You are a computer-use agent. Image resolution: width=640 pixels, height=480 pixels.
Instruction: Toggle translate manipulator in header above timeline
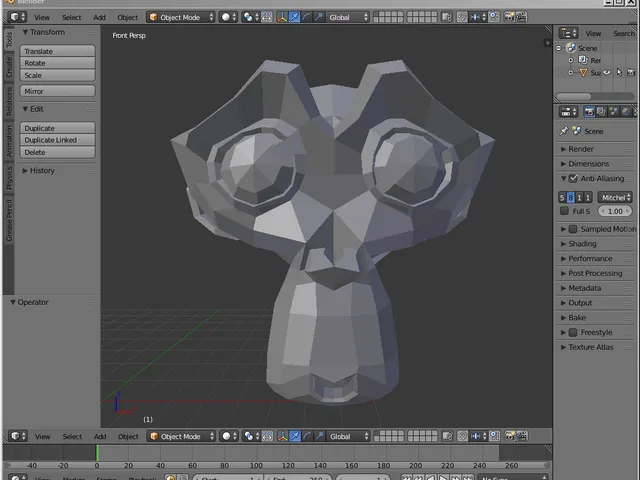tap(295, 436)
